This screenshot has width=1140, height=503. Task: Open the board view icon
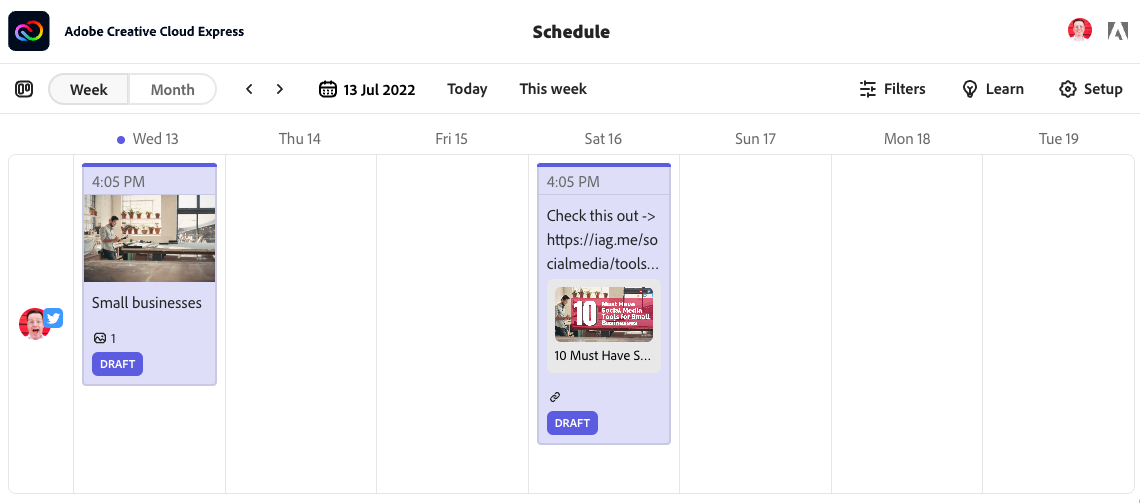click(x=24, y=89)
